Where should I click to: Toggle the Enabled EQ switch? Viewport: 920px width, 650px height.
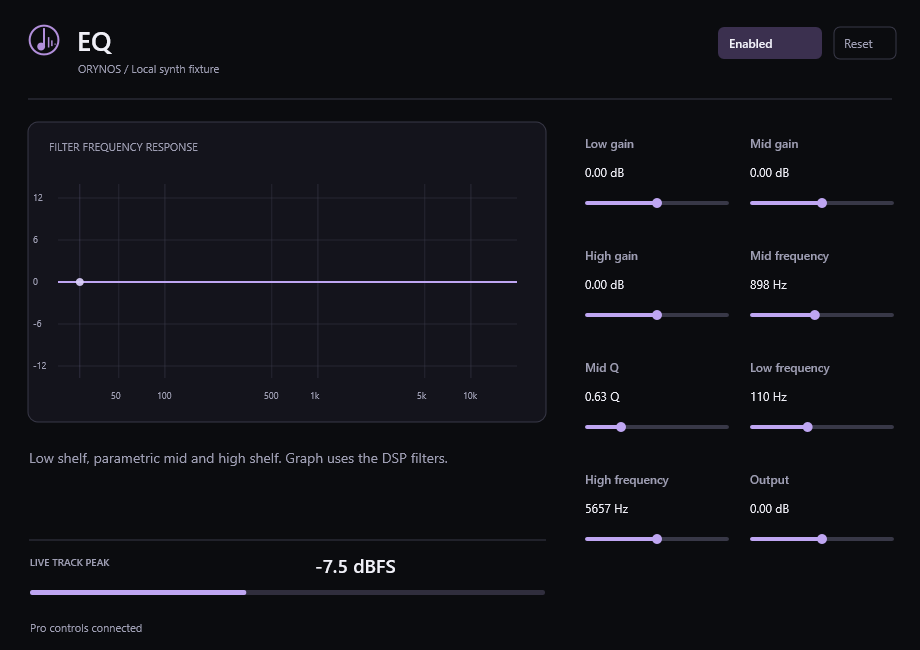tap(769, 43)
